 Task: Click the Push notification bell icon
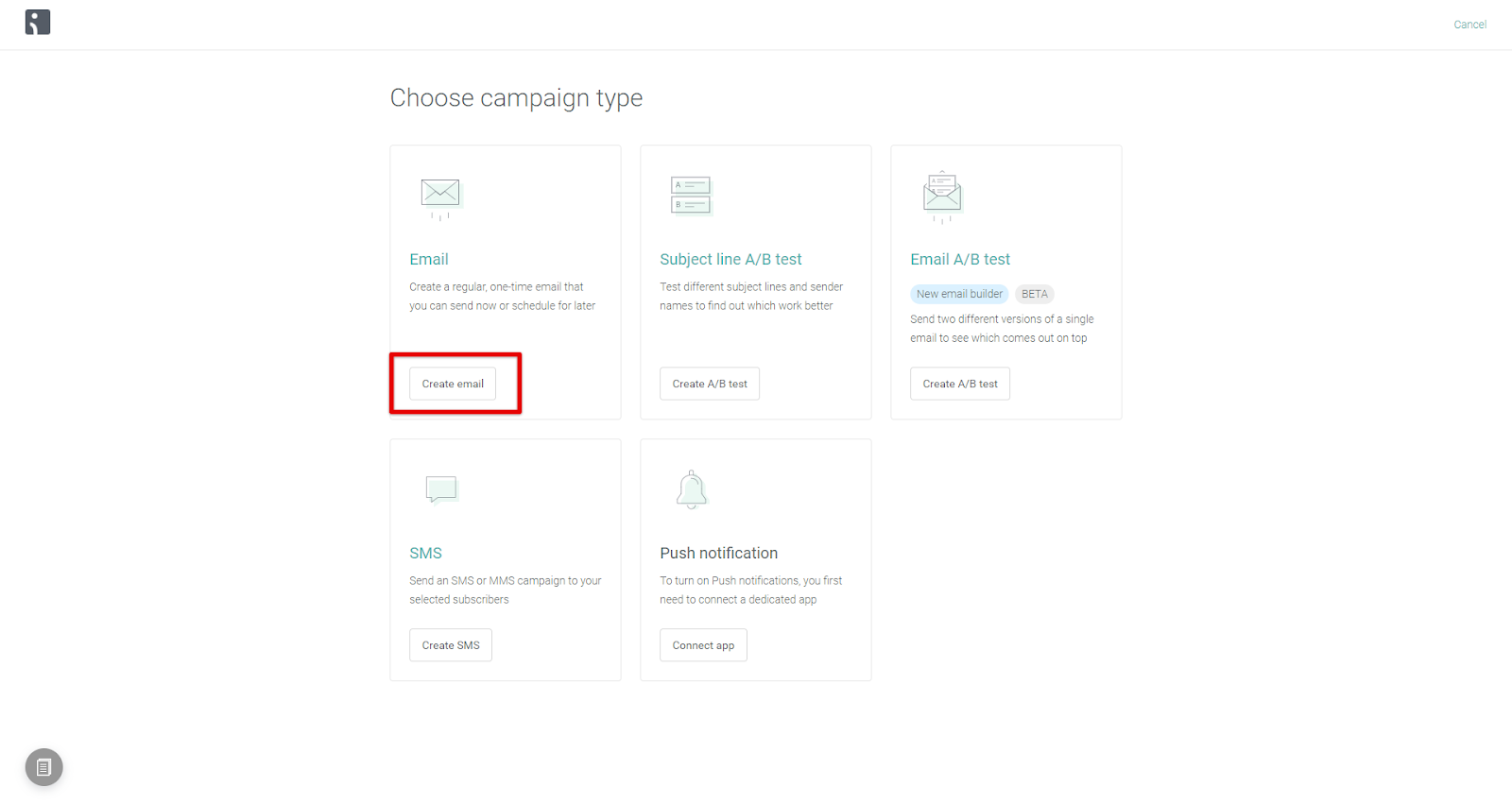coord(692,489)
